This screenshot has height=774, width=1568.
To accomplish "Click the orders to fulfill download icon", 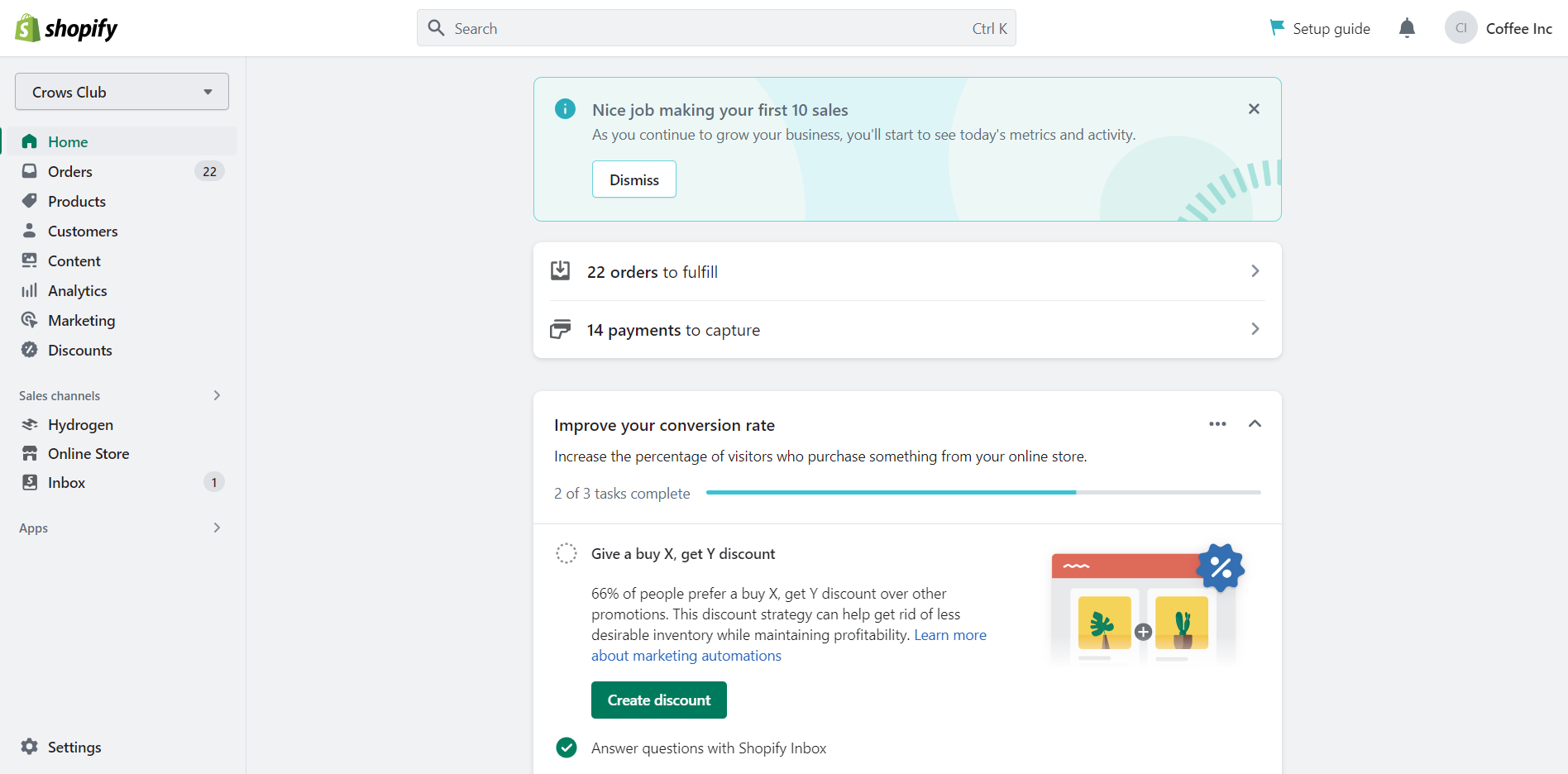I will point(560,270).
